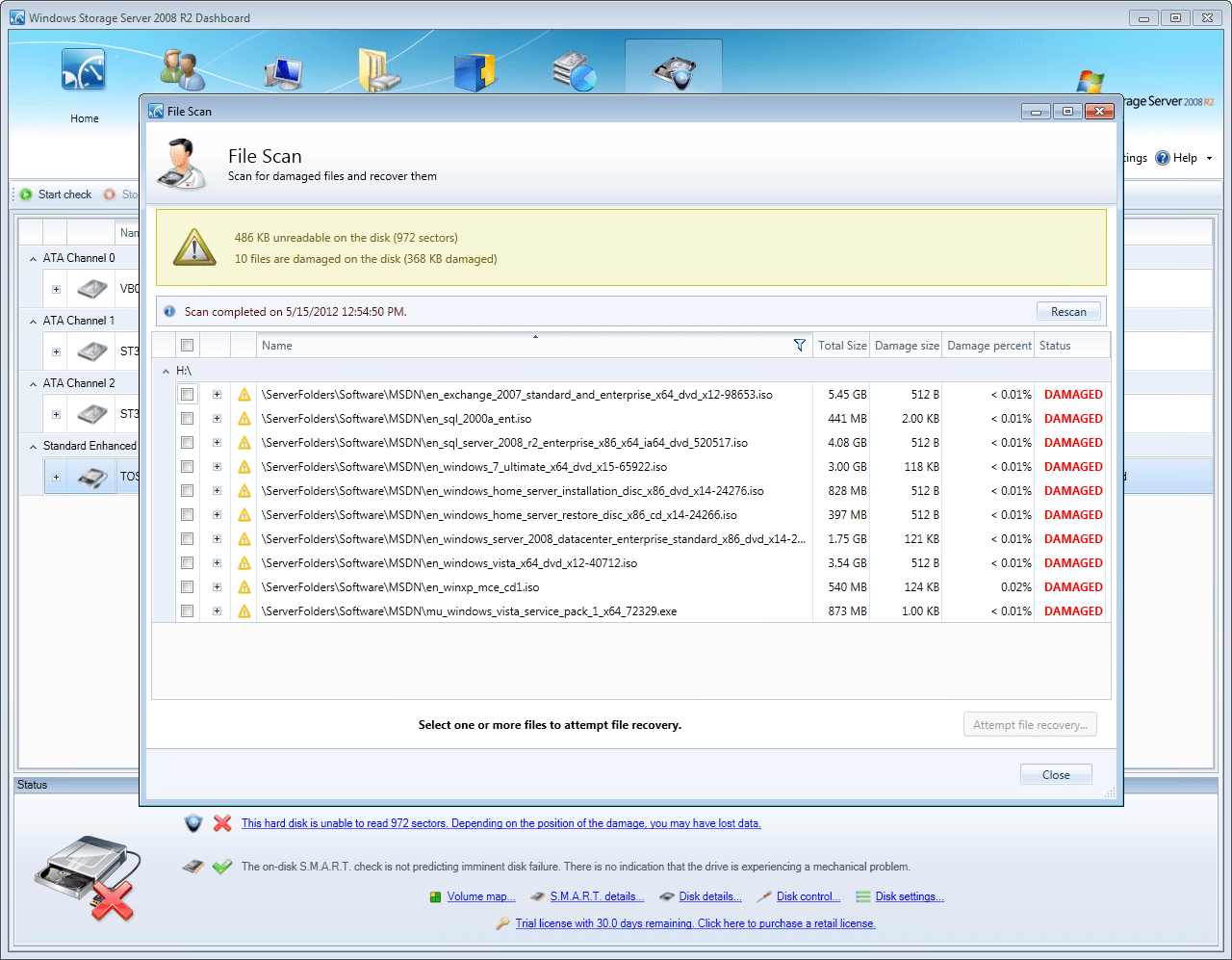This screenshot has width=1232, height=960.
Task: Click the Start check toolbar icon
Action: pyautogui.click(x=24, y=195)
